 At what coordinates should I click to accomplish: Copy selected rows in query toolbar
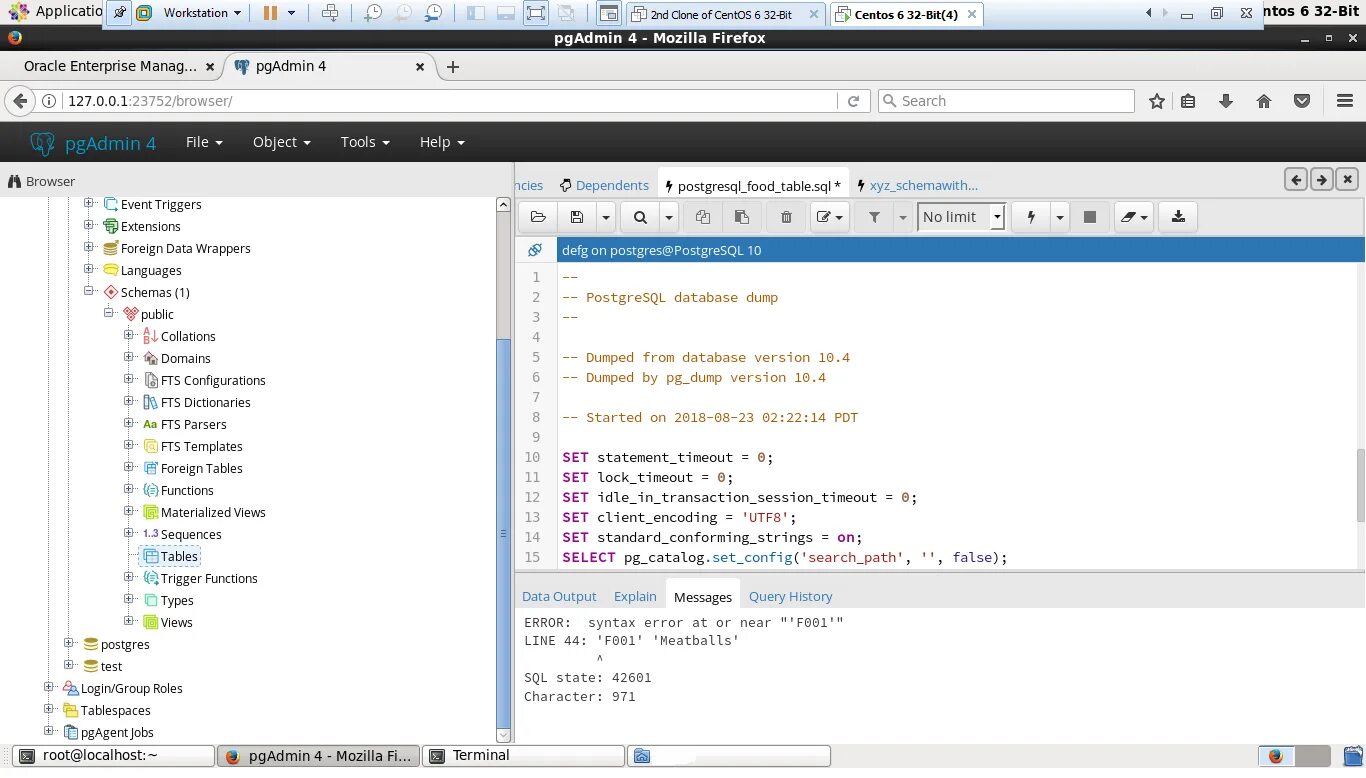click(703, 217)
